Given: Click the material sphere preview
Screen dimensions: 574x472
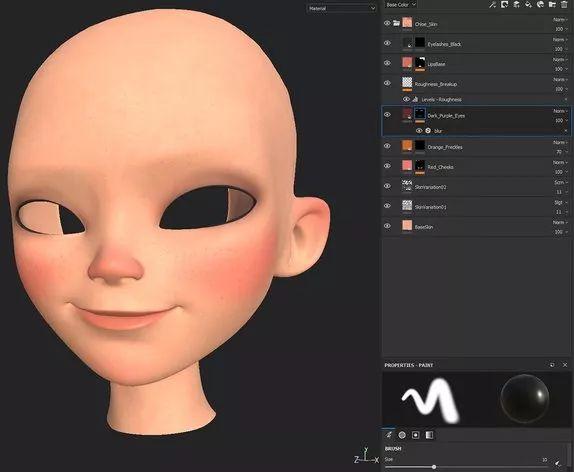Looking at the screenshot, I should click(x=524, y=399).
